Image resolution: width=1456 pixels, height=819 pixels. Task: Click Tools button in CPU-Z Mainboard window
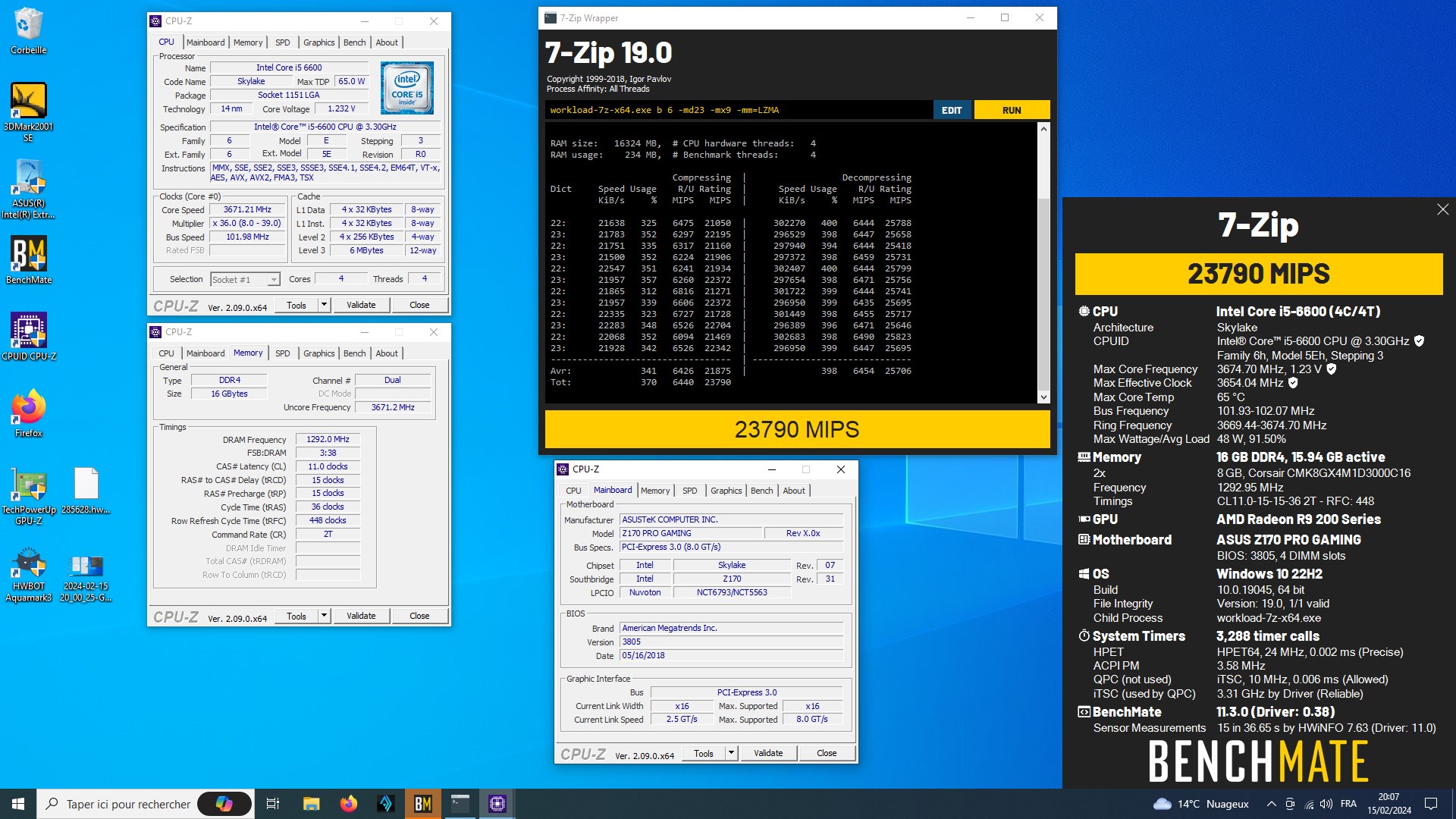[703, 753]
